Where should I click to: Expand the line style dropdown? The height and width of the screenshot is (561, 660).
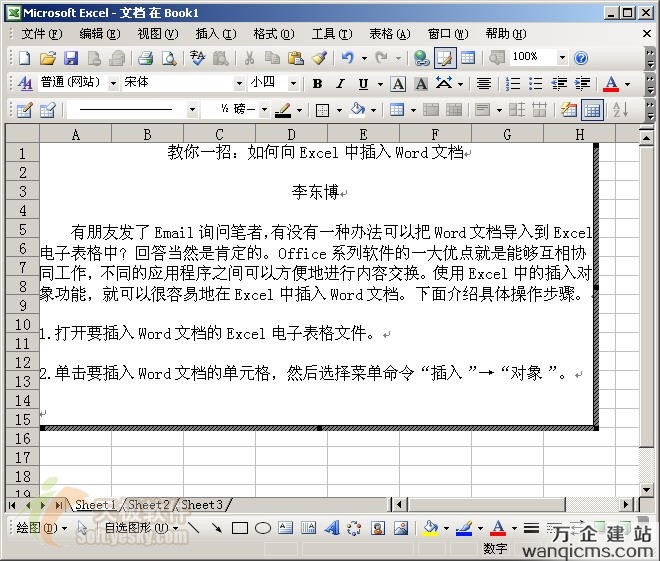(x=192, y=110)
